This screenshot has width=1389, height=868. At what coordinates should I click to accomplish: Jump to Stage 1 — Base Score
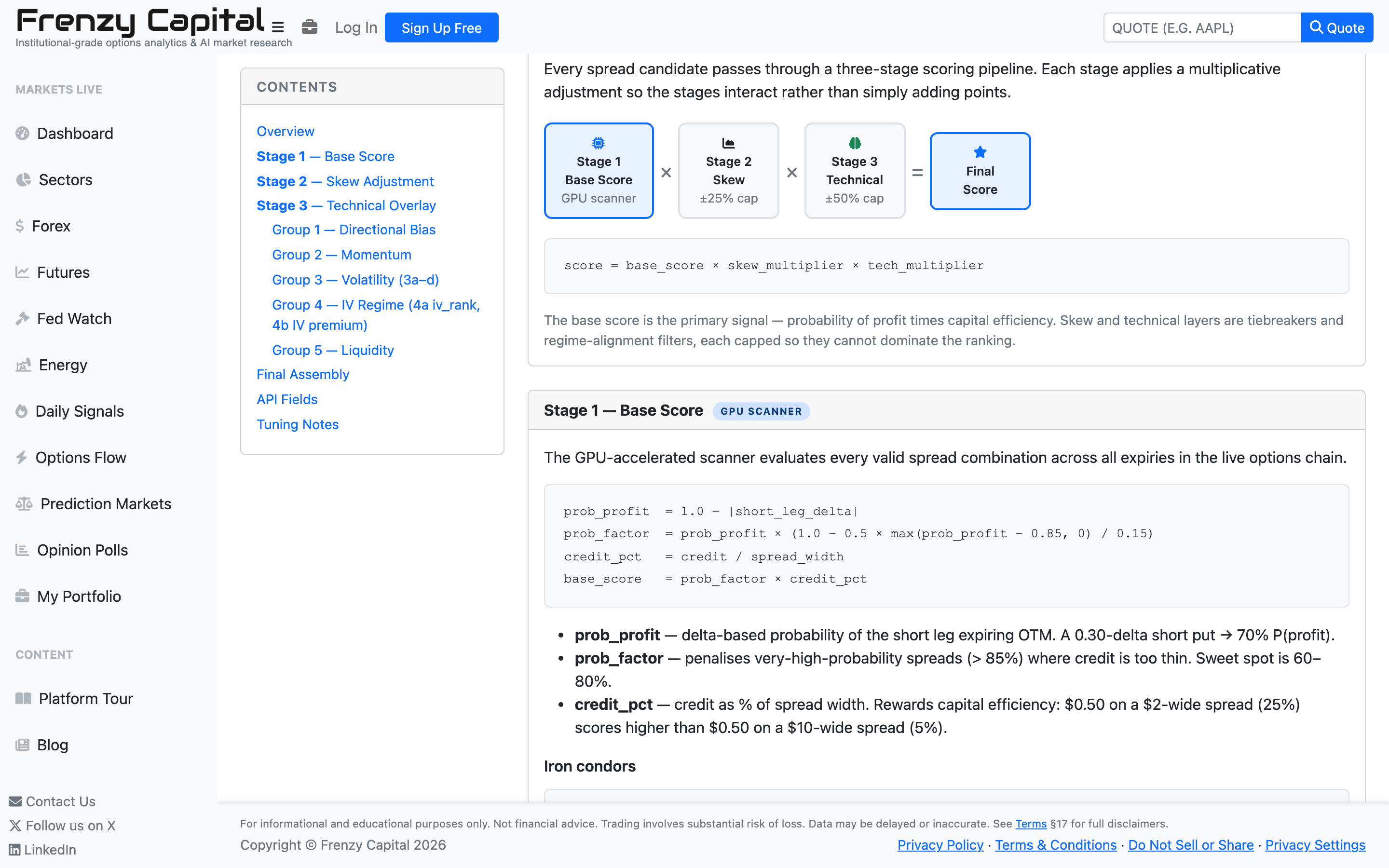click(326, 156)
